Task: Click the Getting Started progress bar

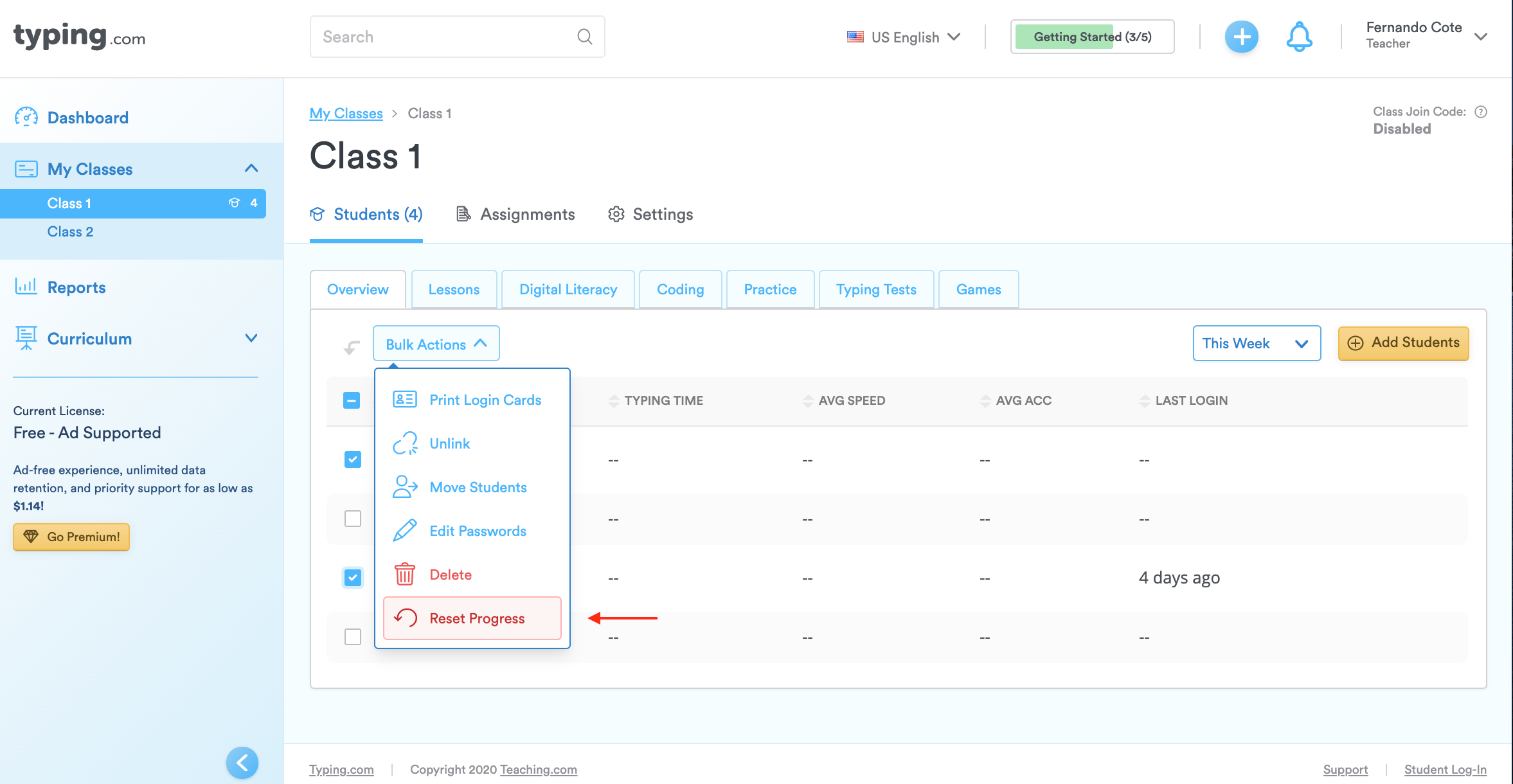Action: (x=1092, y=37)
